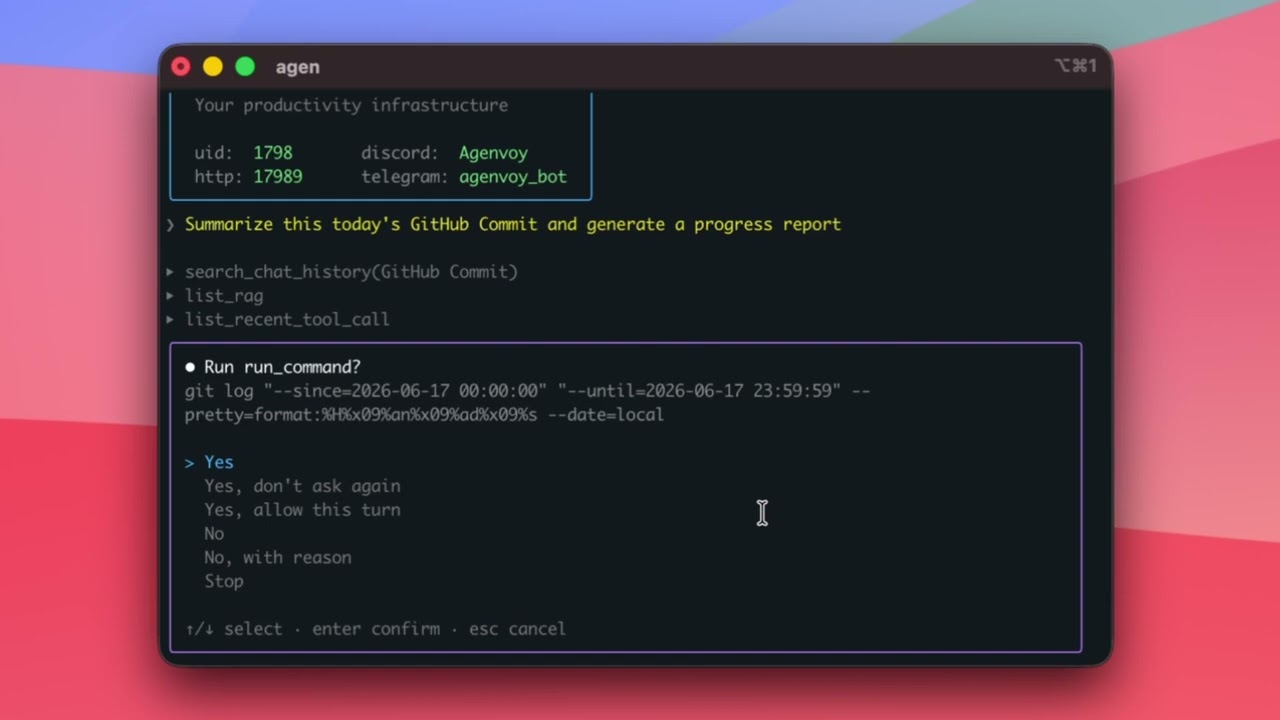The image size is (1280, 720).
Task: Choose 'No, with reason'
Action: 278,558
